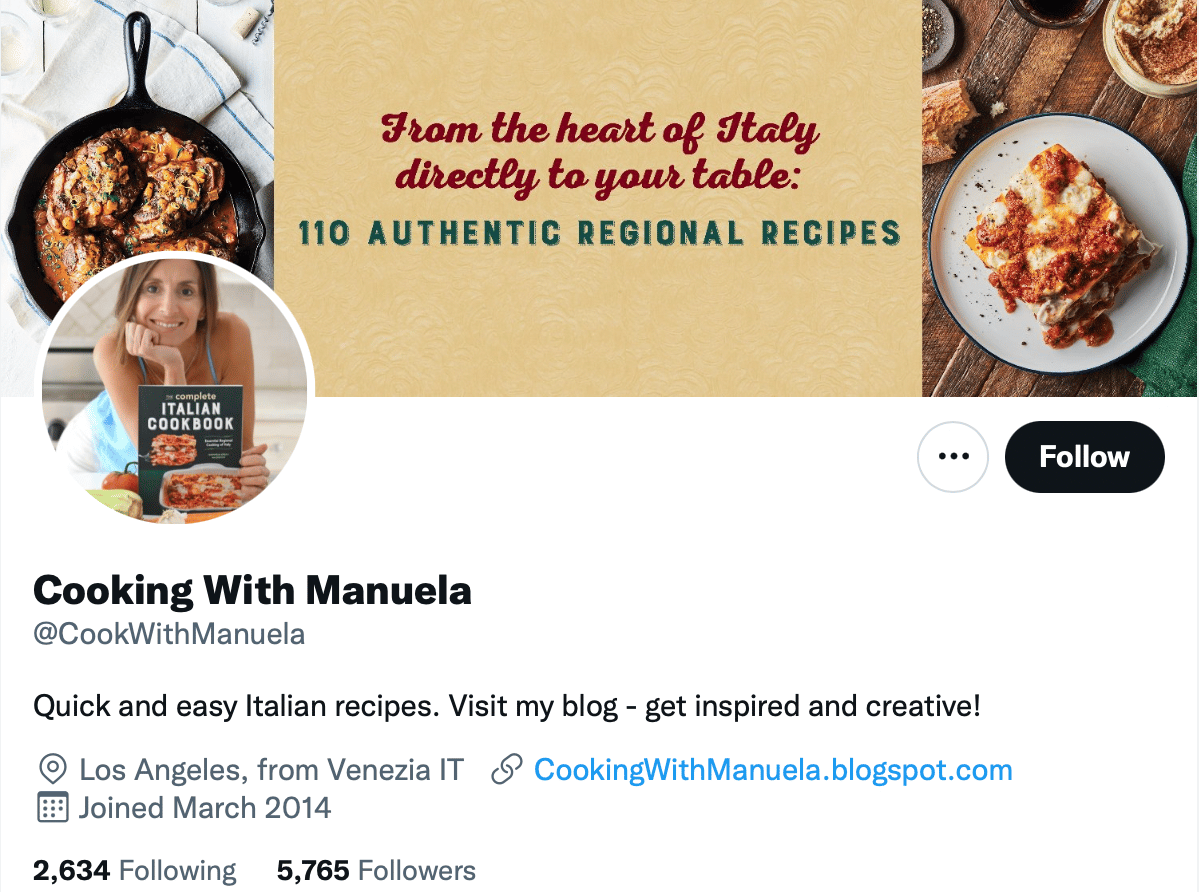The height and width of the screenshot is (892, 1200).
Task: View the banner header image
Action: (600, 195)
